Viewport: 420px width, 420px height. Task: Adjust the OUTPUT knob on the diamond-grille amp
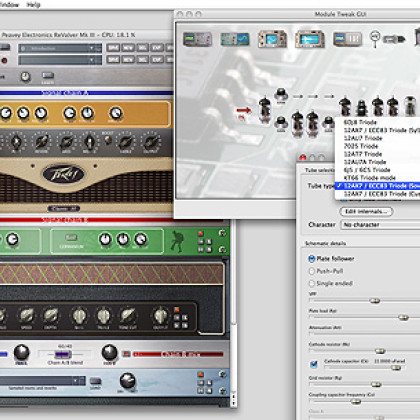(160, 315)
